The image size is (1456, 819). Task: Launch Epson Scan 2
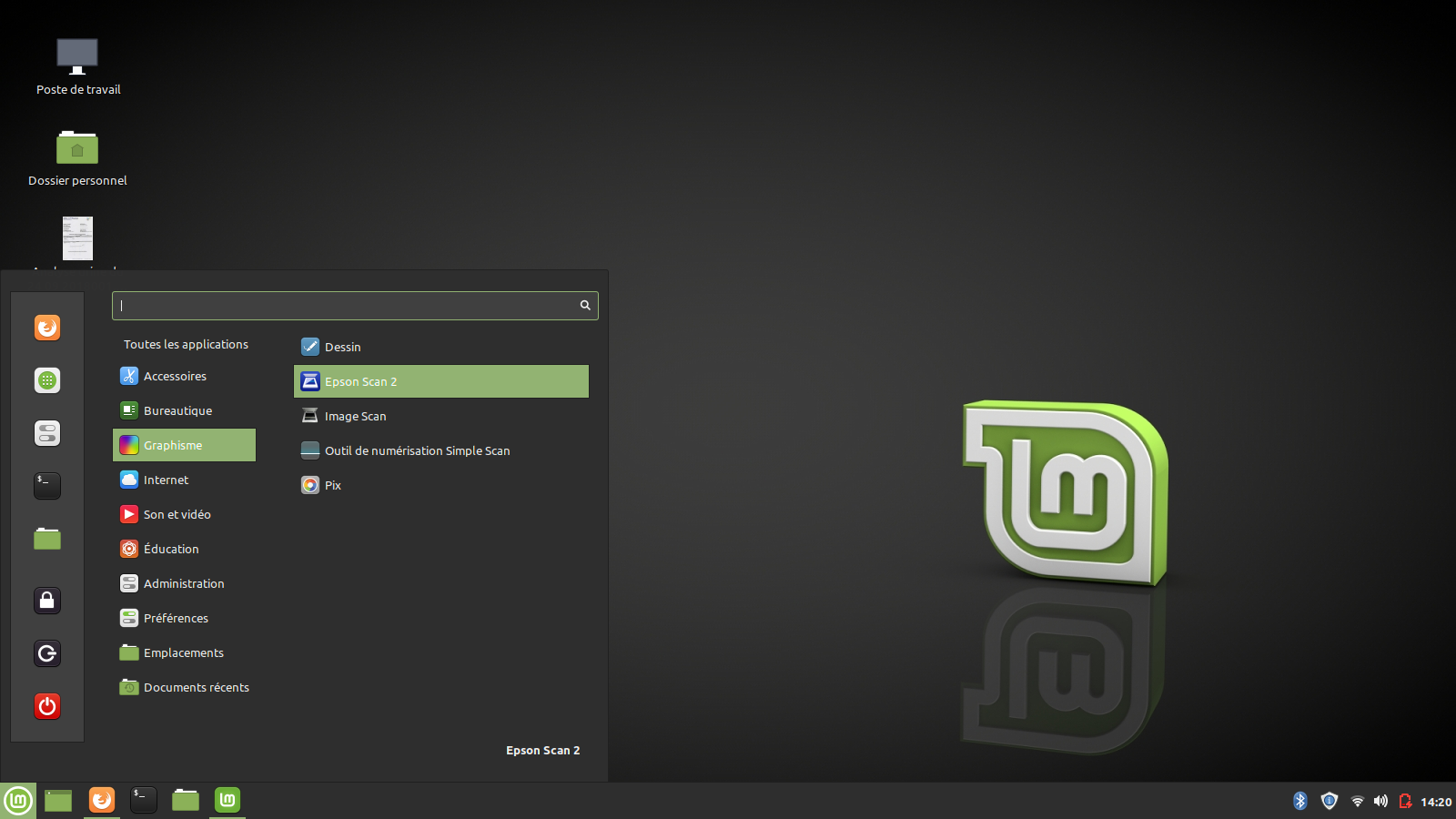tap(441, 381)
